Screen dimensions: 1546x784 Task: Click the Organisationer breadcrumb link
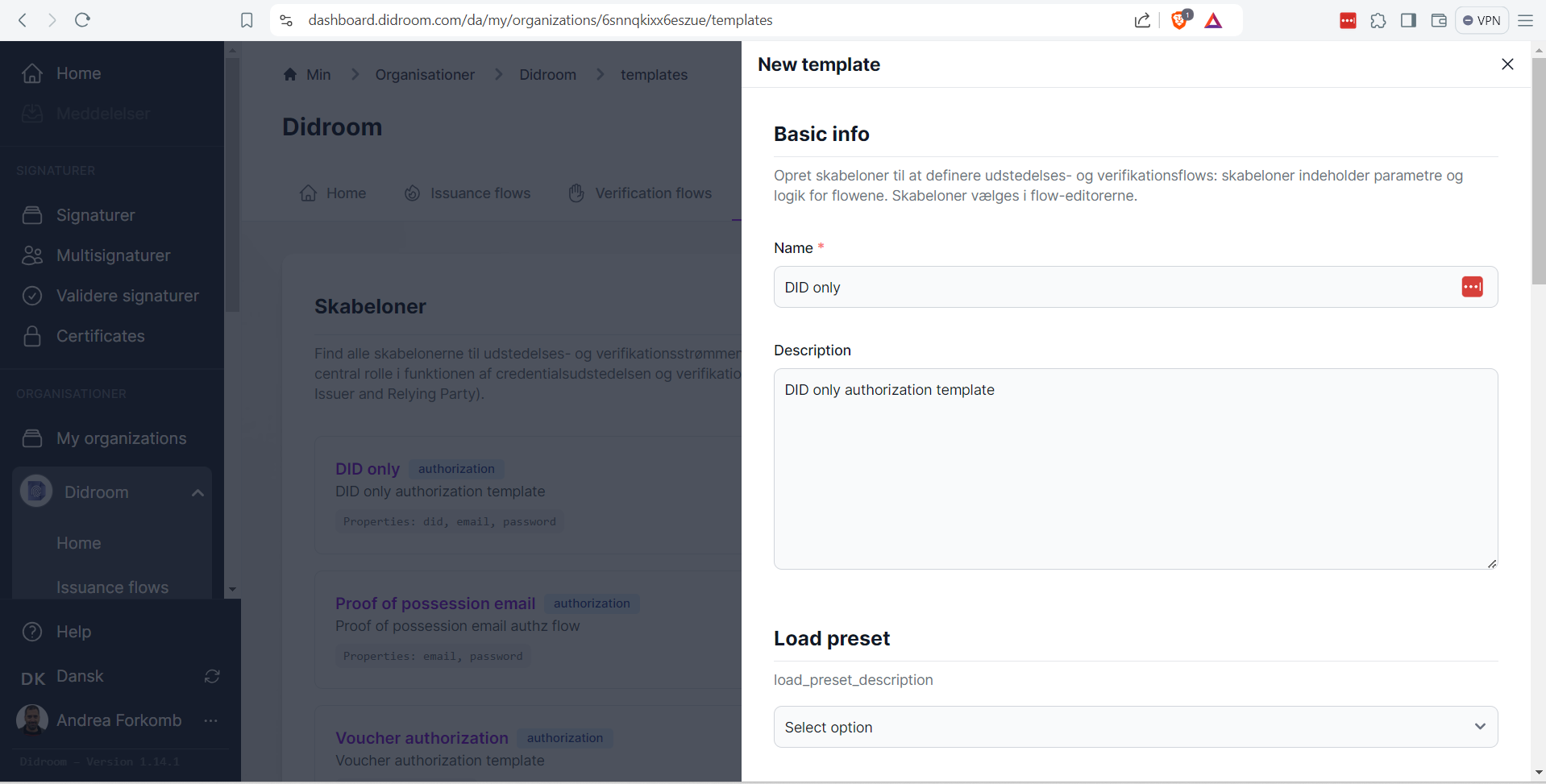[x=425, y=75]
